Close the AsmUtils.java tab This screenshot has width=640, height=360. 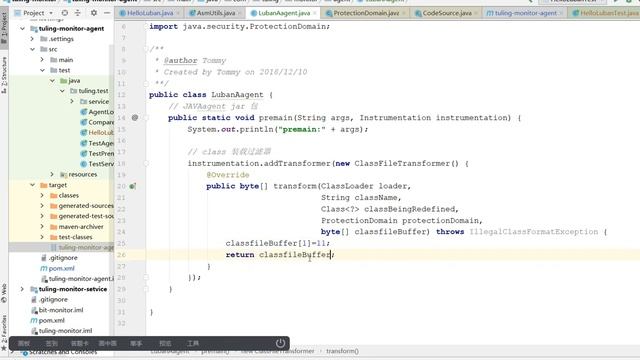(x=240, y=13)
